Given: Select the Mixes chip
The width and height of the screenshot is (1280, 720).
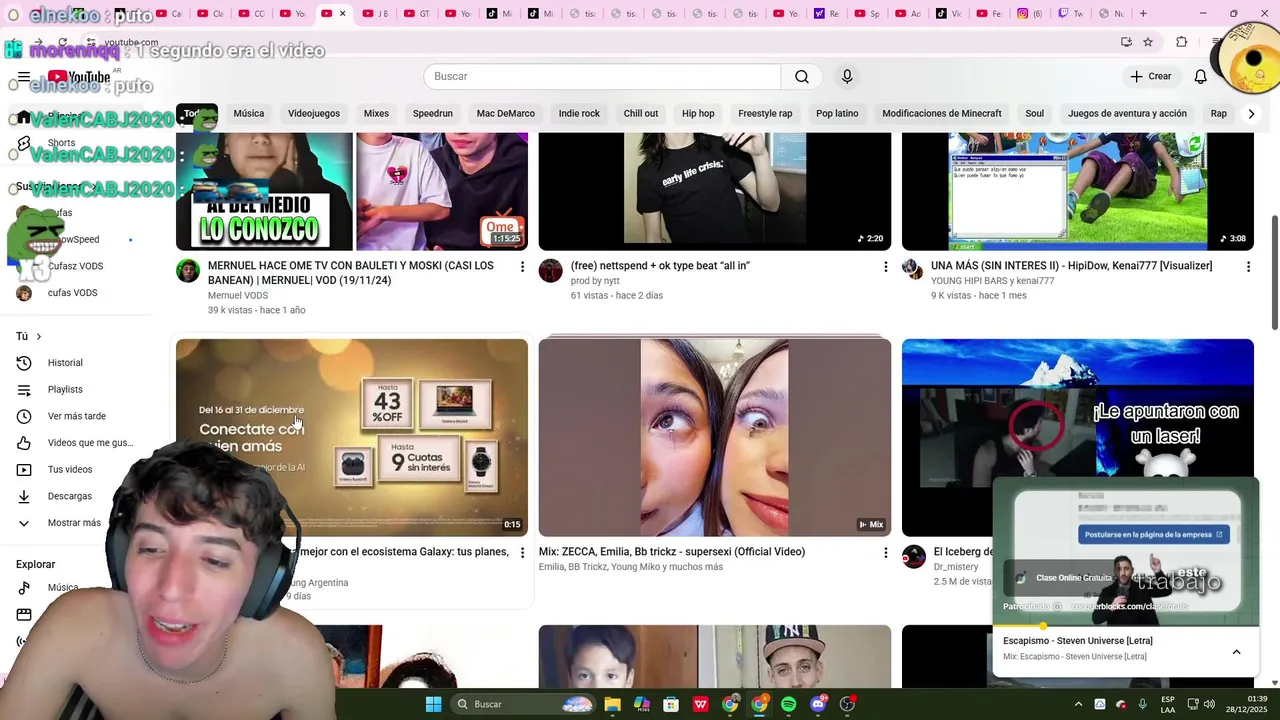Looking at the screenshot, I should (376, 114).
